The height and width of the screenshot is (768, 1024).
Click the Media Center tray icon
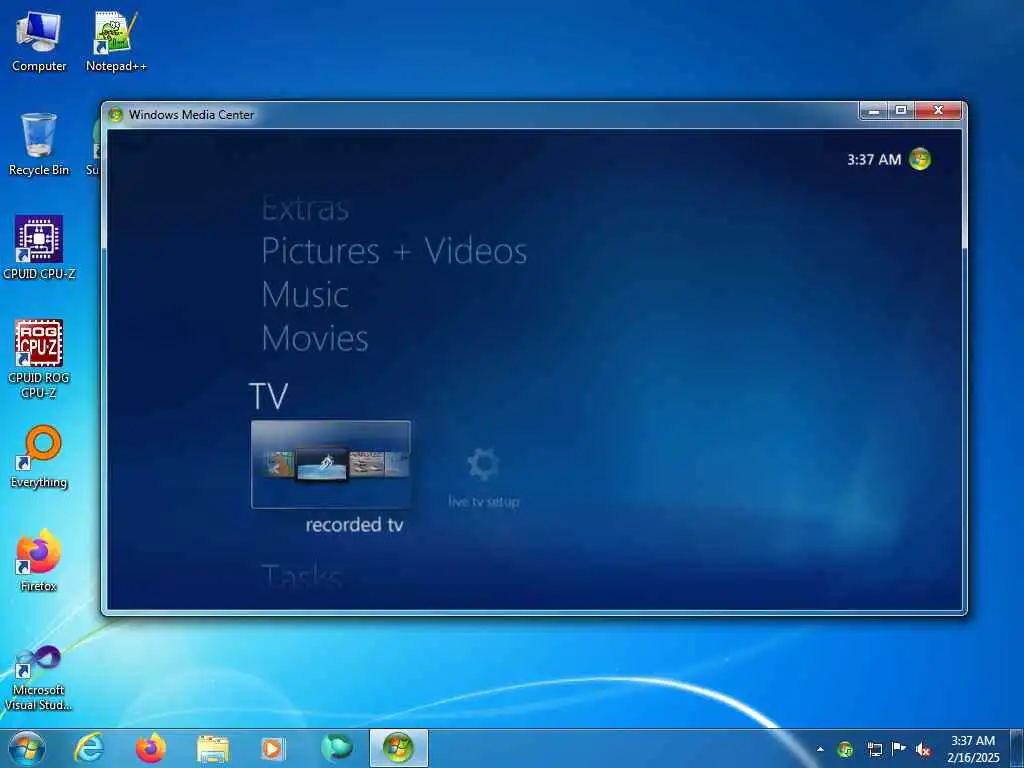coord(845,750)
